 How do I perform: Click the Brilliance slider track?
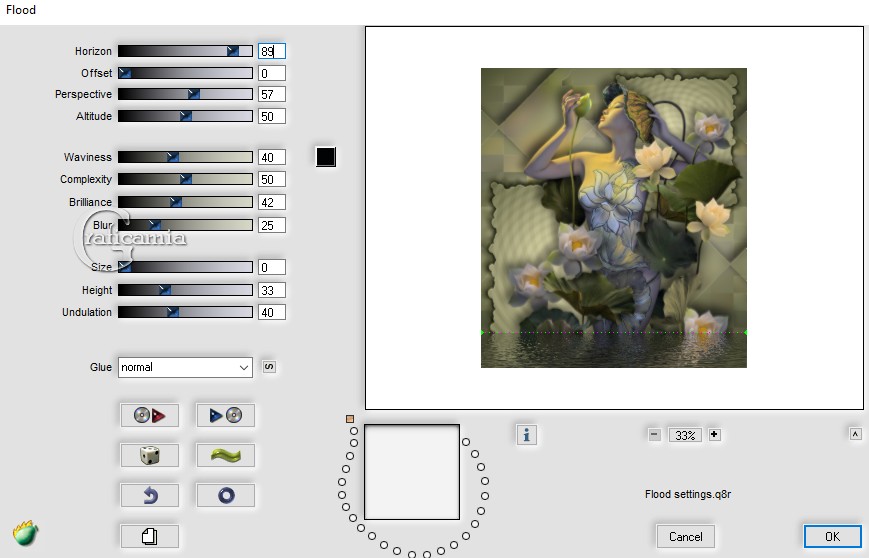[x=185, y=202]
